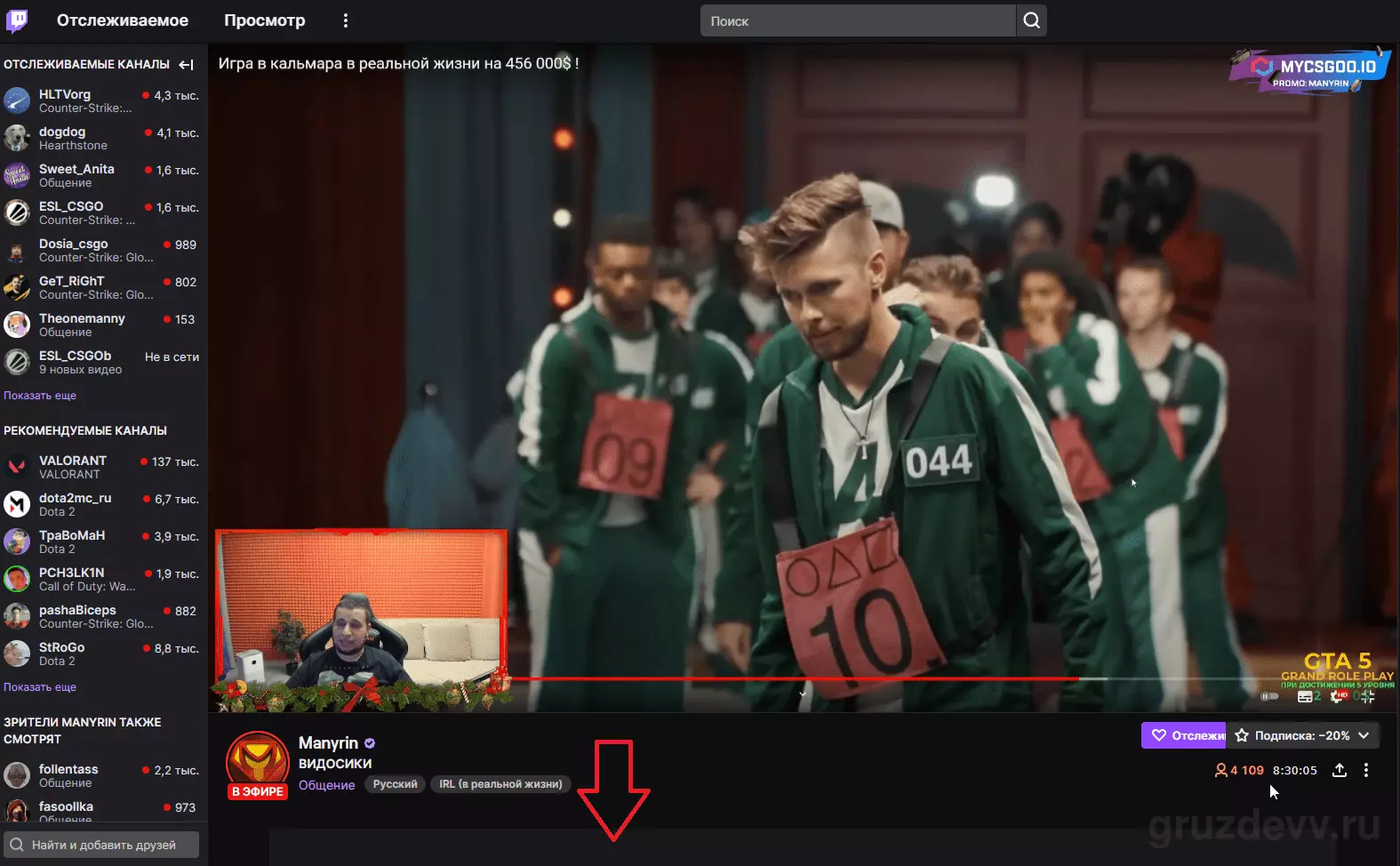Viewport: 1400px width, 866px height.
Task: Click the viewer count 4 109
Action: point(1239,770)
